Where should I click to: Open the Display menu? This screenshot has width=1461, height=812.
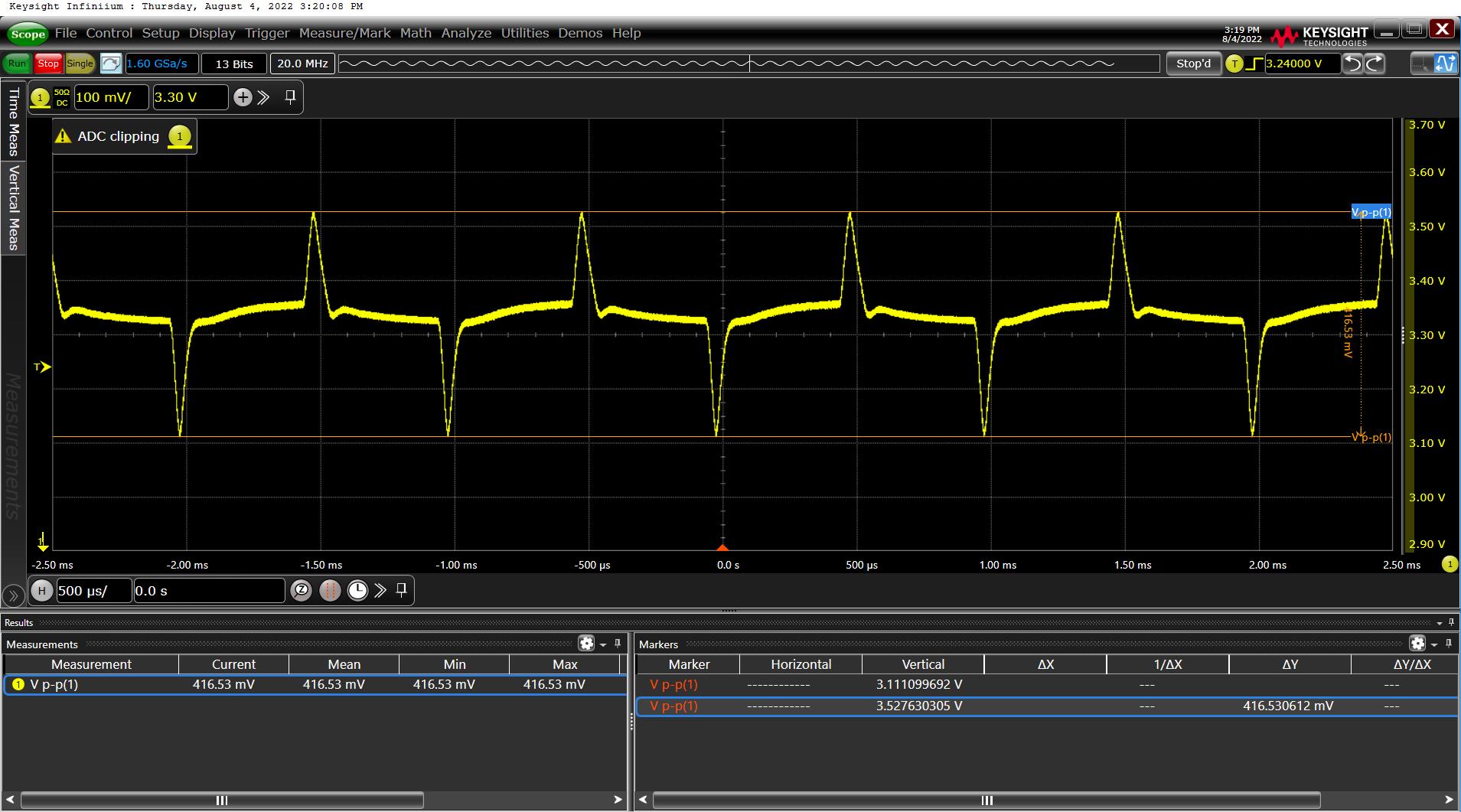(212, 33)
